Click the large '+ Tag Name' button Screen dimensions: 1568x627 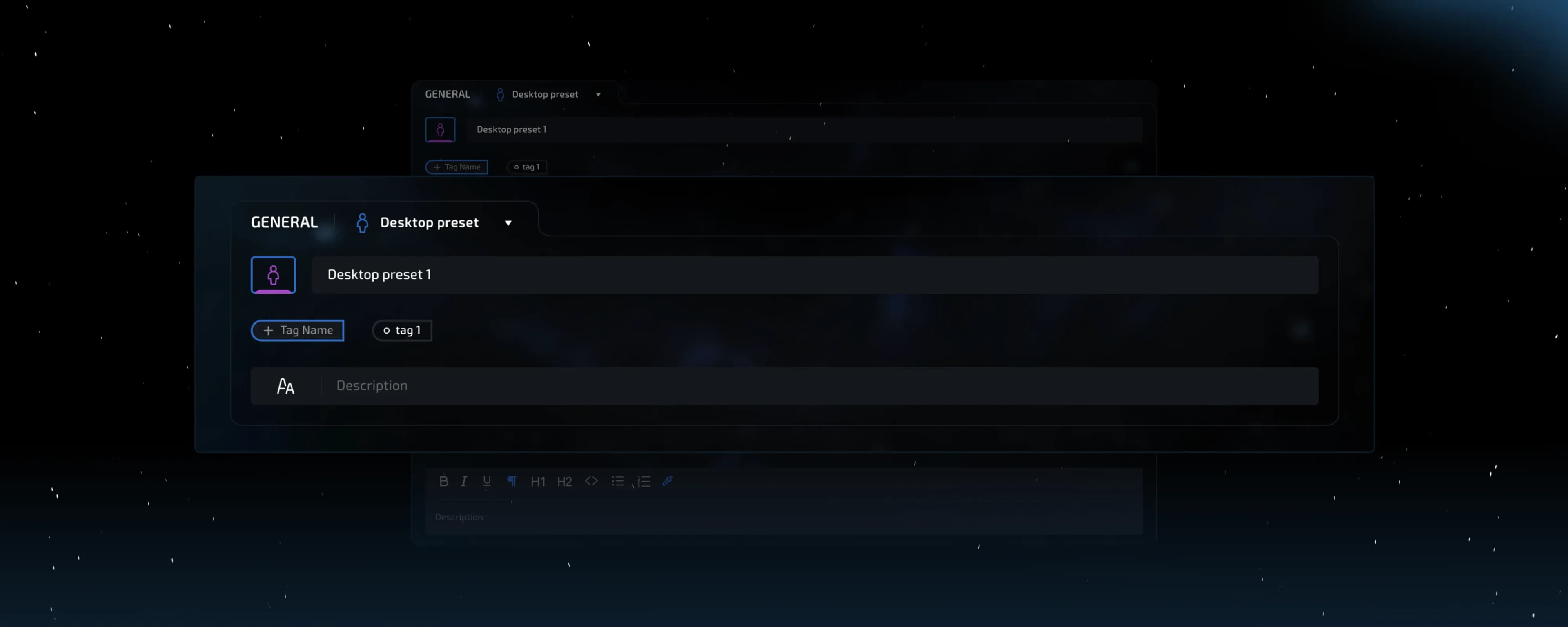pyautogui.click(x=298, y=331)
